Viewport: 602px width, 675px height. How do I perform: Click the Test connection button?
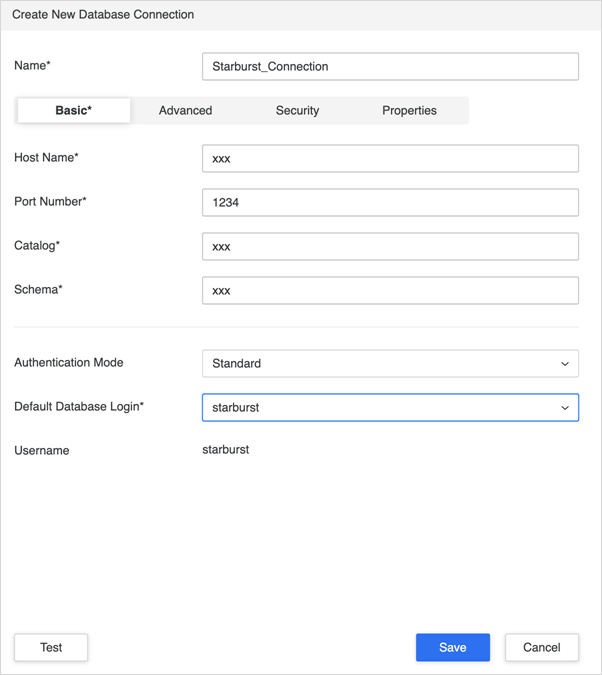(x=51, y=647)
